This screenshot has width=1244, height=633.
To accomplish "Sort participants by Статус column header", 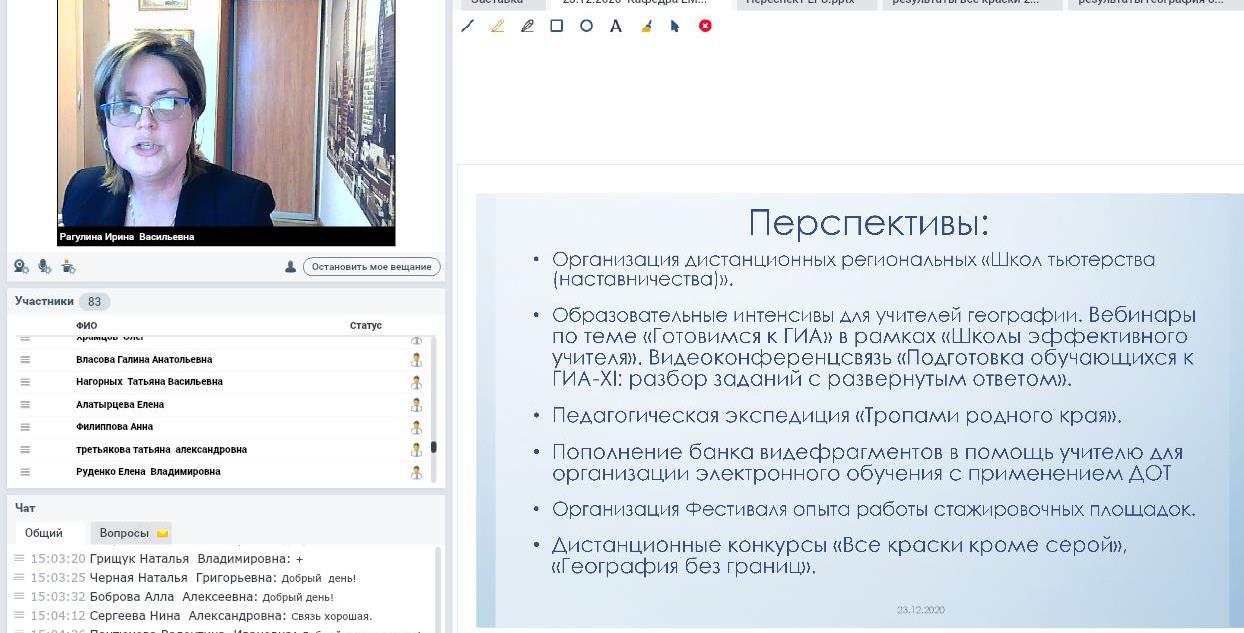I will (x=366, y=326).
